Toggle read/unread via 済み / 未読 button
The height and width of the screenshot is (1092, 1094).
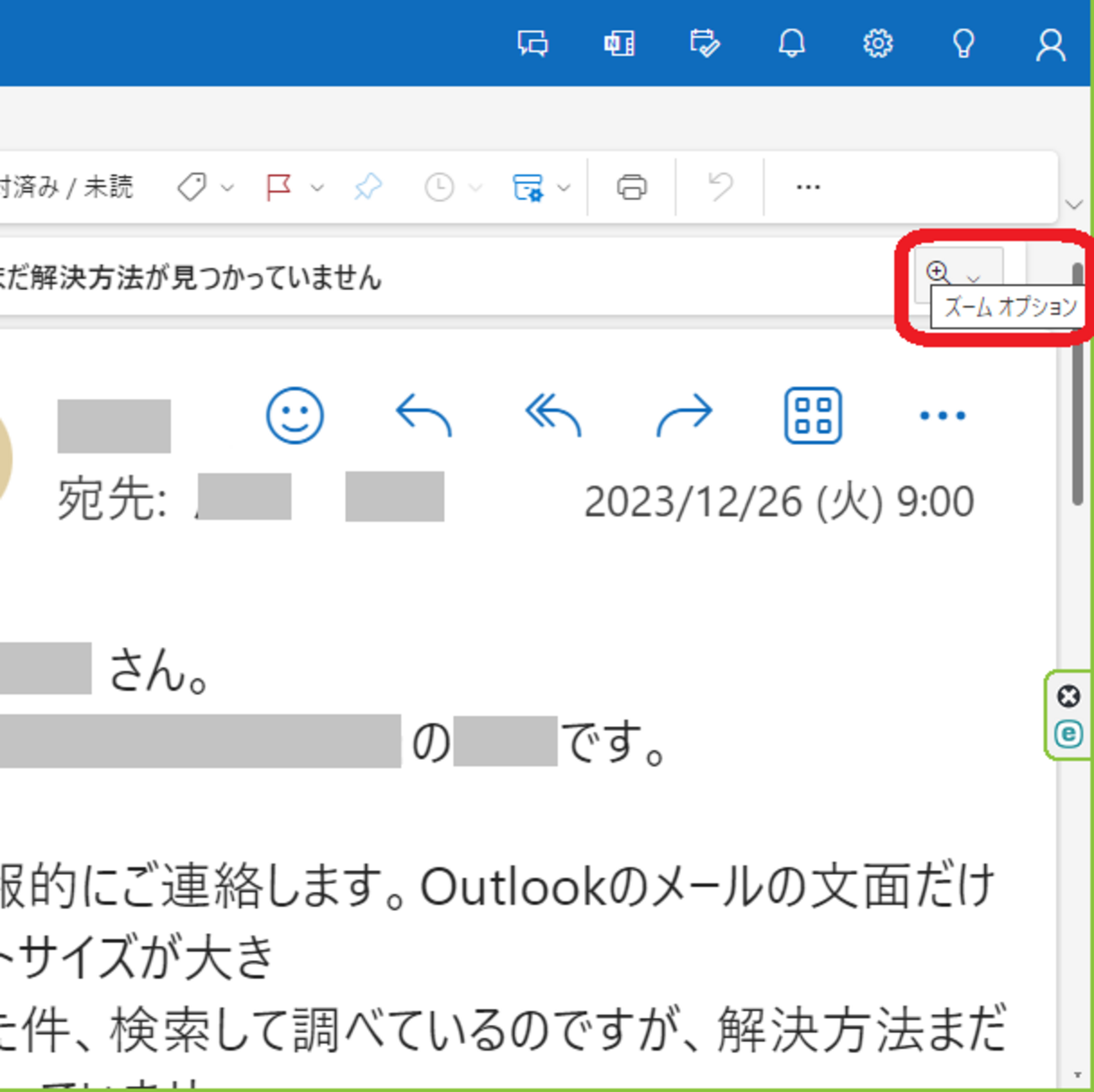point(66,187)
